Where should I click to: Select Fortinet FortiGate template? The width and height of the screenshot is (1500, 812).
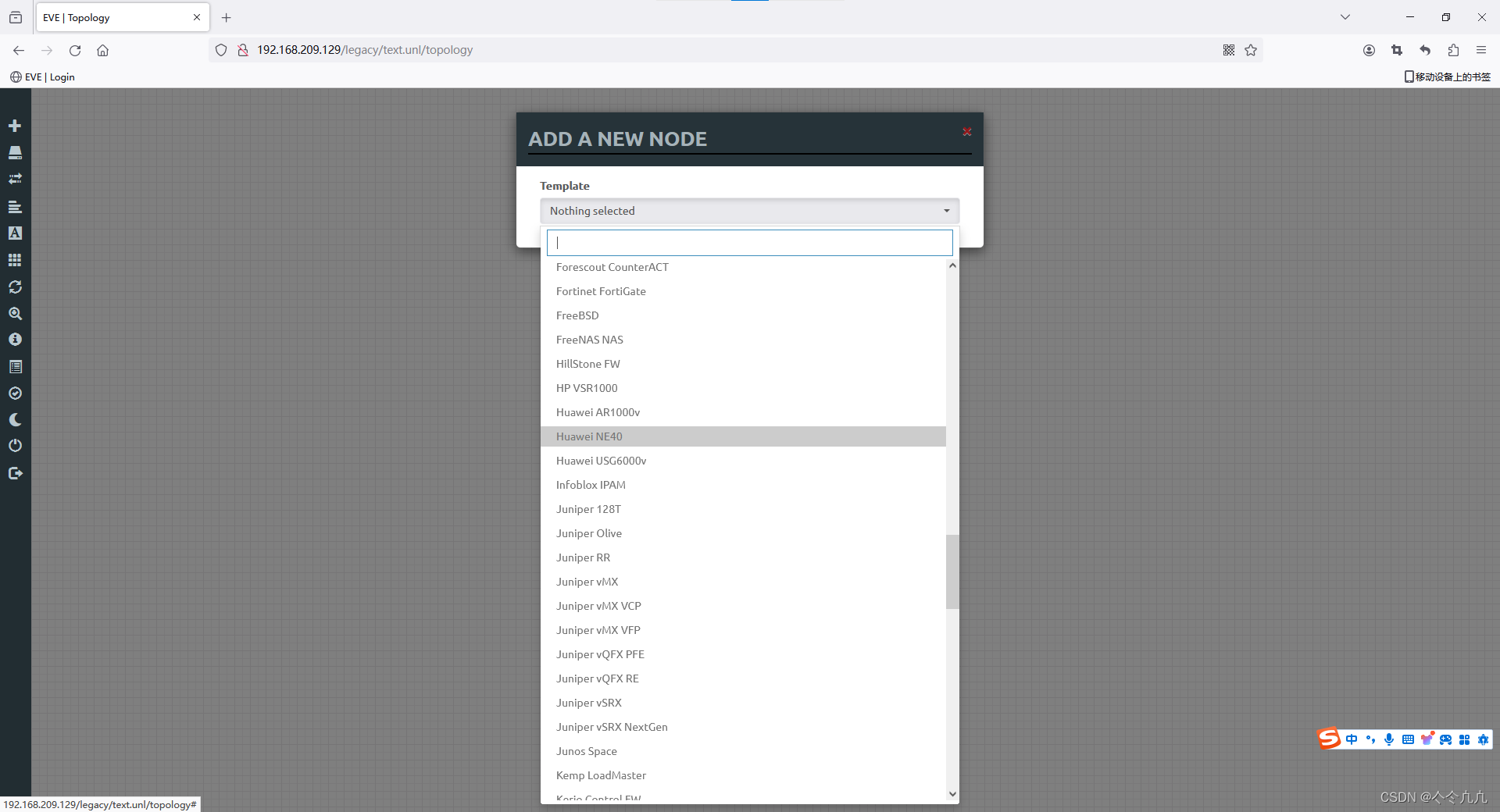pyautogui.click(x=743, y=291)
